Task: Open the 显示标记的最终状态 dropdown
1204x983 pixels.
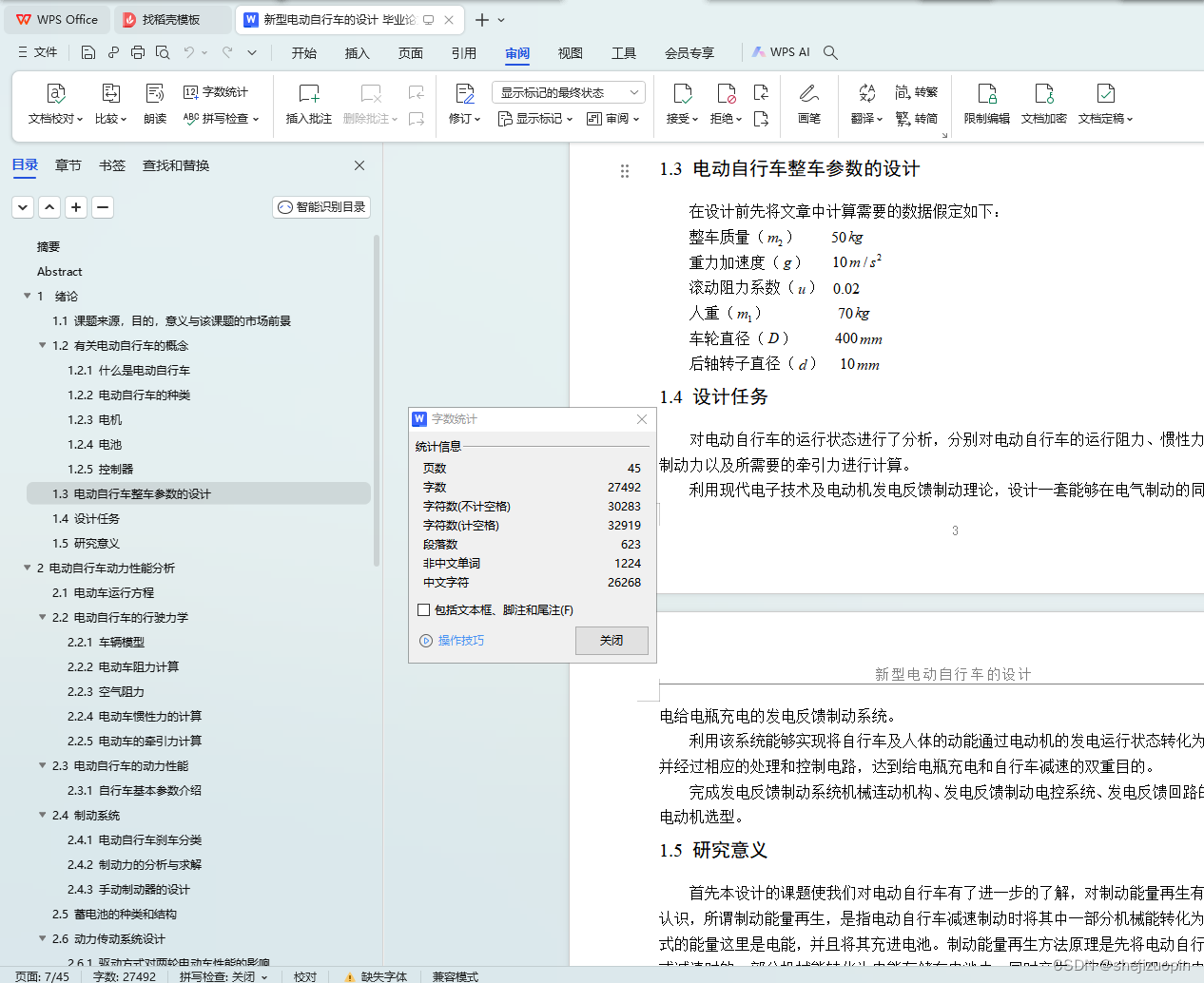Action: coord(569,92)
